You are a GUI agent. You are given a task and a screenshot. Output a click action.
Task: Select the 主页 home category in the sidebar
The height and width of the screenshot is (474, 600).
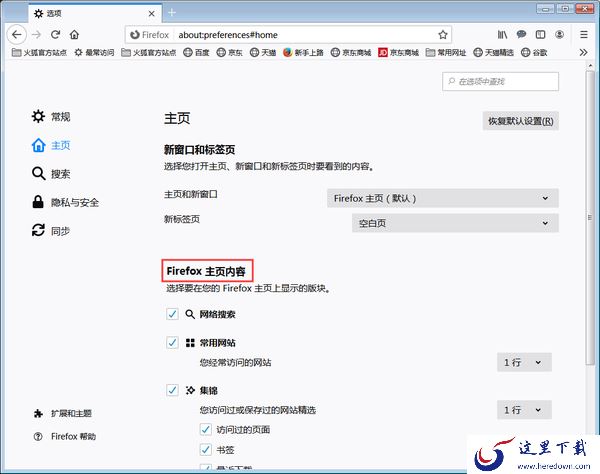(x=51, y=145)
